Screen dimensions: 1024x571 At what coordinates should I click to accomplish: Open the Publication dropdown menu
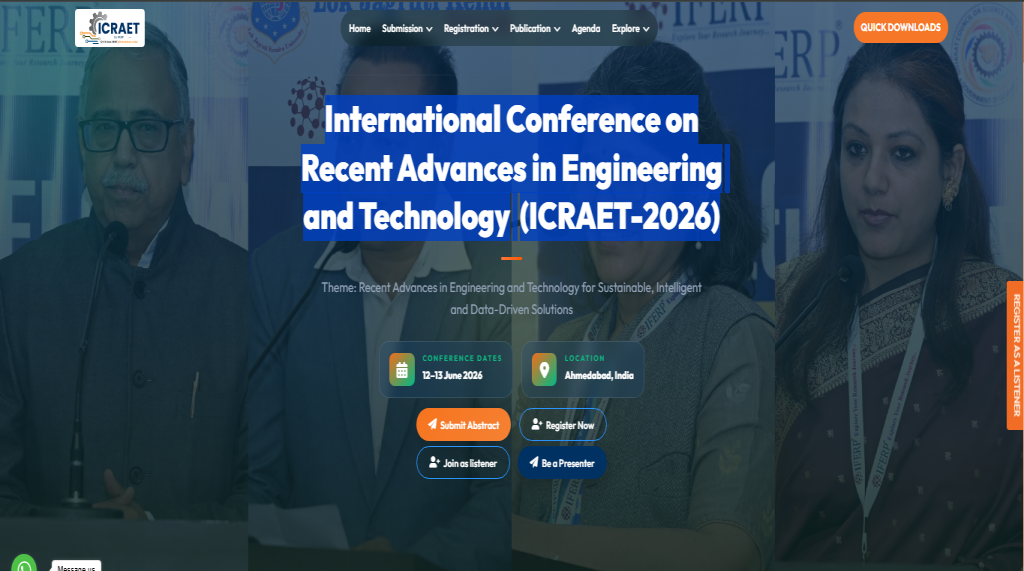pos(535,28)
